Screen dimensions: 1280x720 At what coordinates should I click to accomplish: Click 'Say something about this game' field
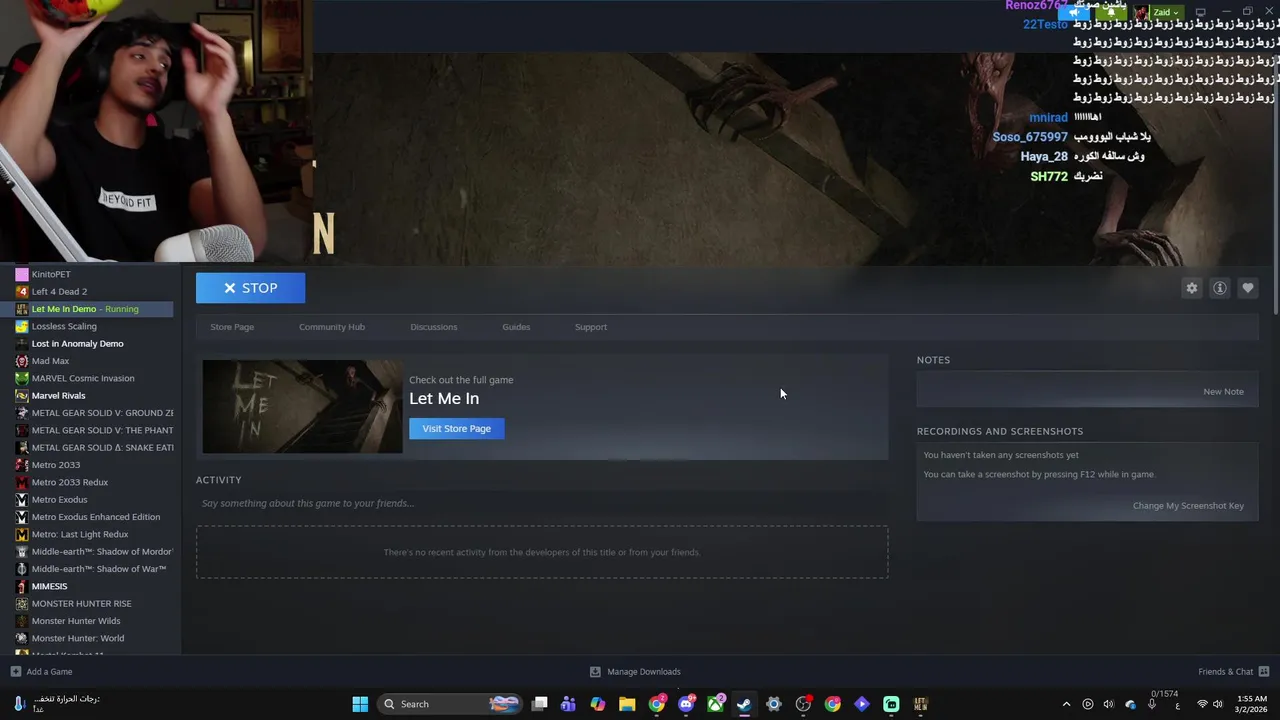point(542,503)
